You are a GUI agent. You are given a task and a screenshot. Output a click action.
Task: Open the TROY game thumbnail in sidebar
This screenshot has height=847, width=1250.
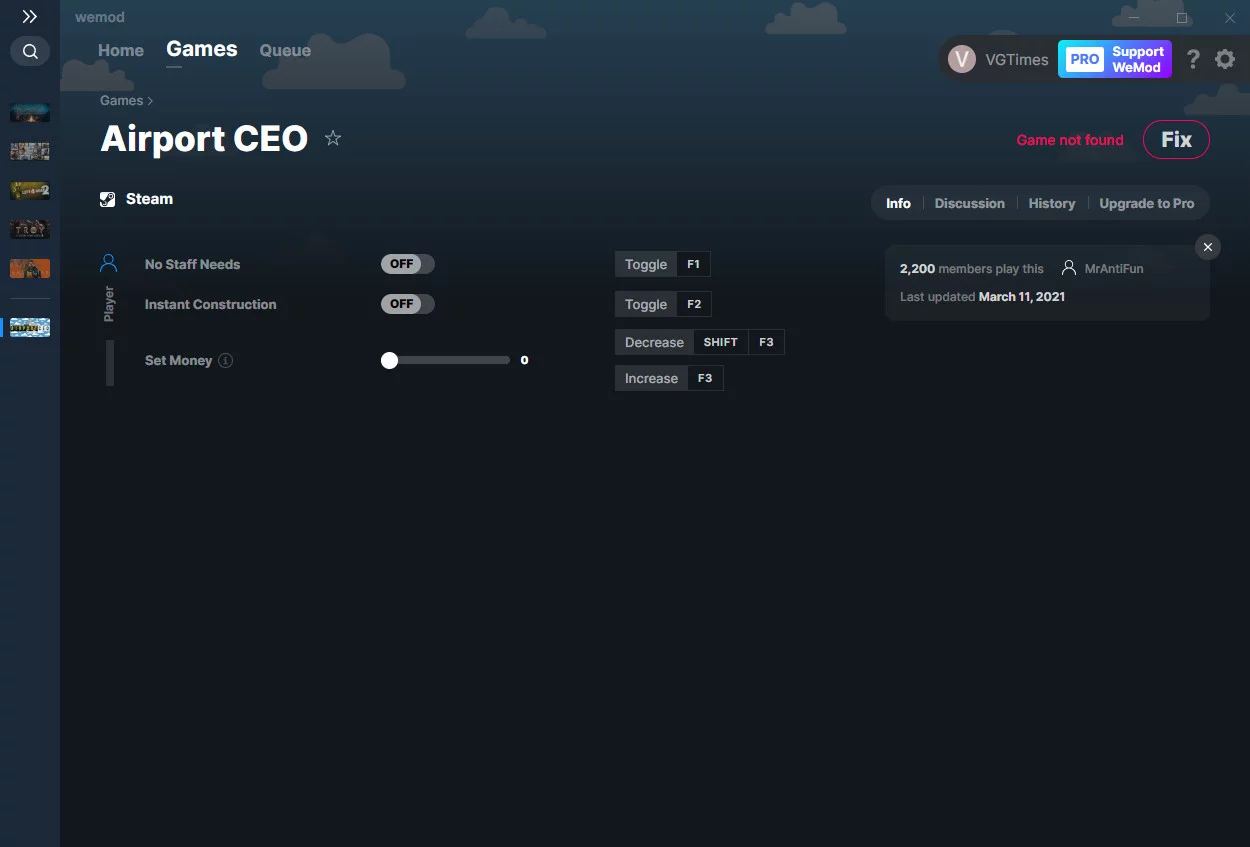pyautogui.click(x=30, y=229)
